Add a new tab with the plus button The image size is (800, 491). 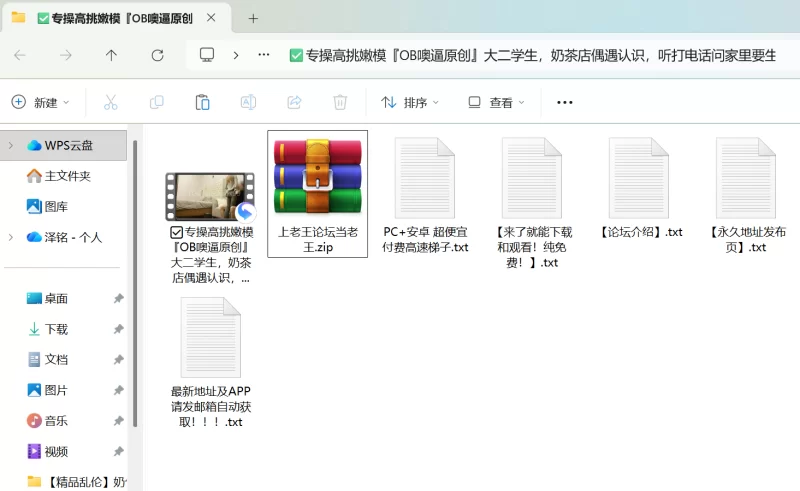click(253, 19)
